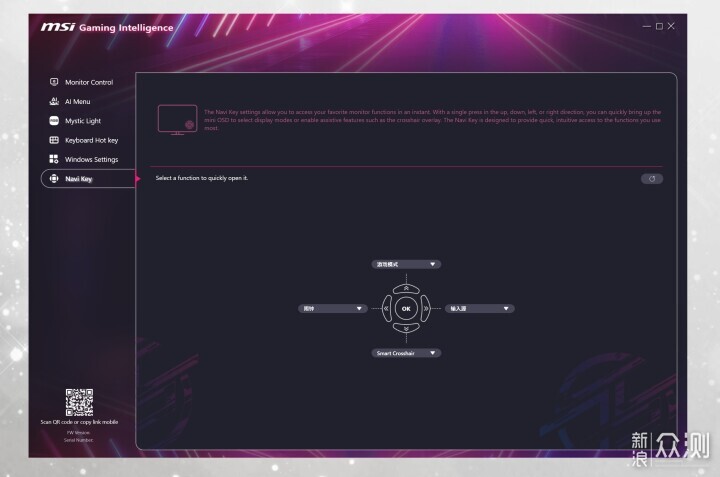Screen dimensions: 720x477
Task: Open the left-direction function dropdown
Action: (x=332, y=309)
